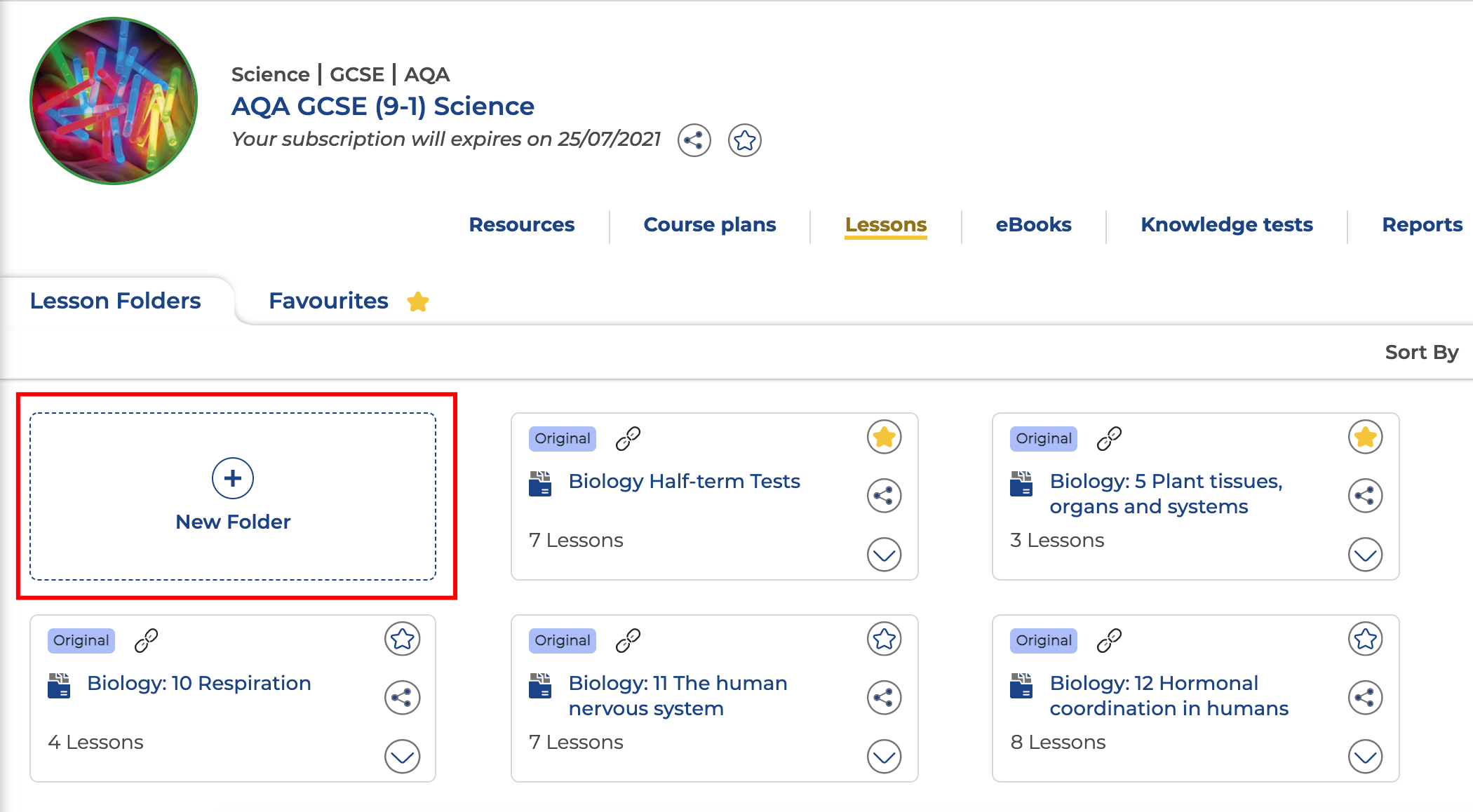Share the Biology Half-term Tests folder

tap(884, 496)
